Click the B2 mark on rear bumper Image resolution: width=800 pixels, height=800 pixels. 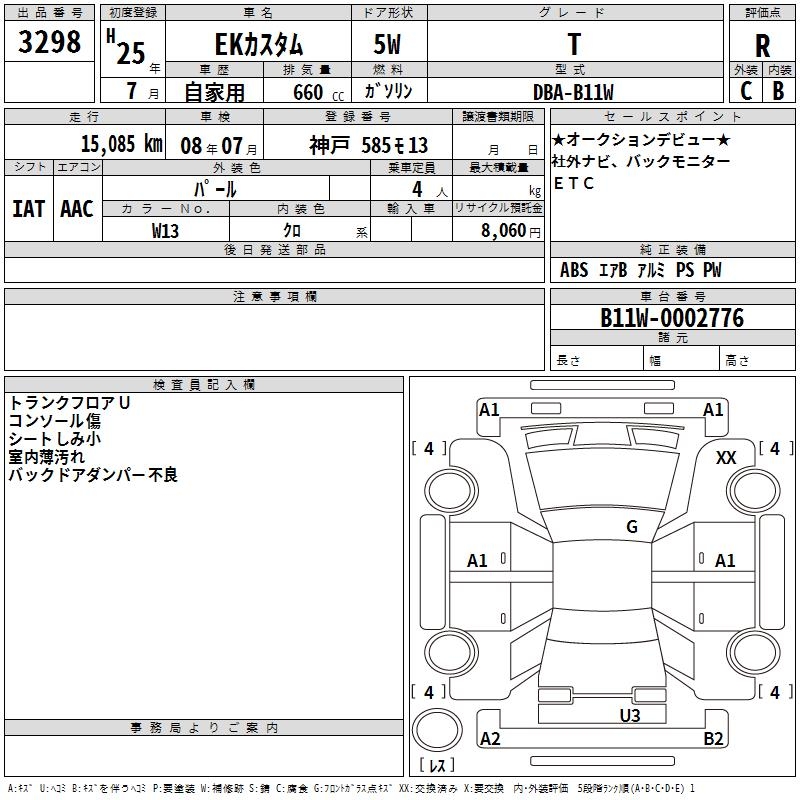click(x=713, y=738)
